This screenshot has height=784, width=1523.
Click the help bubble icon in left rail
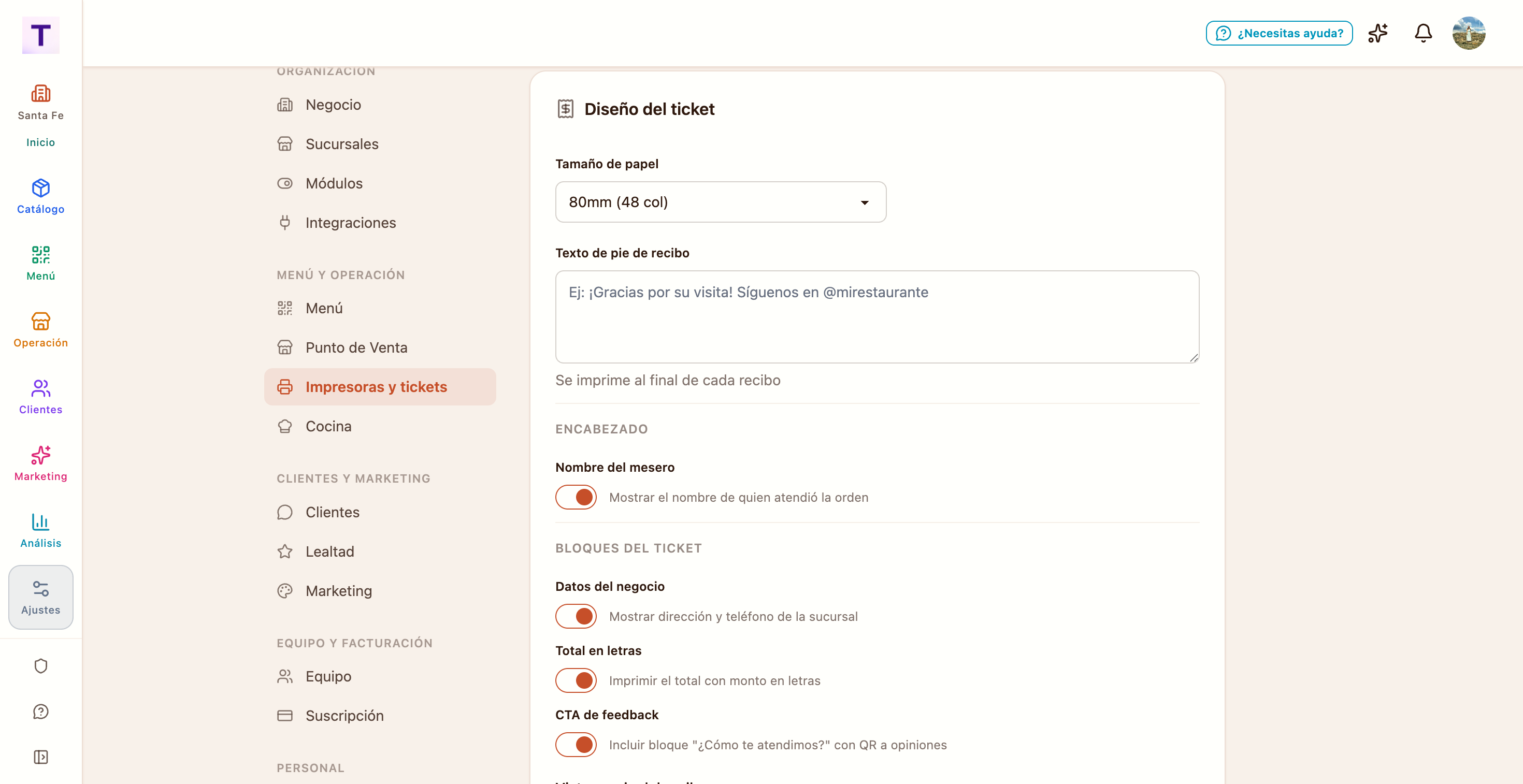click(40, 712)
